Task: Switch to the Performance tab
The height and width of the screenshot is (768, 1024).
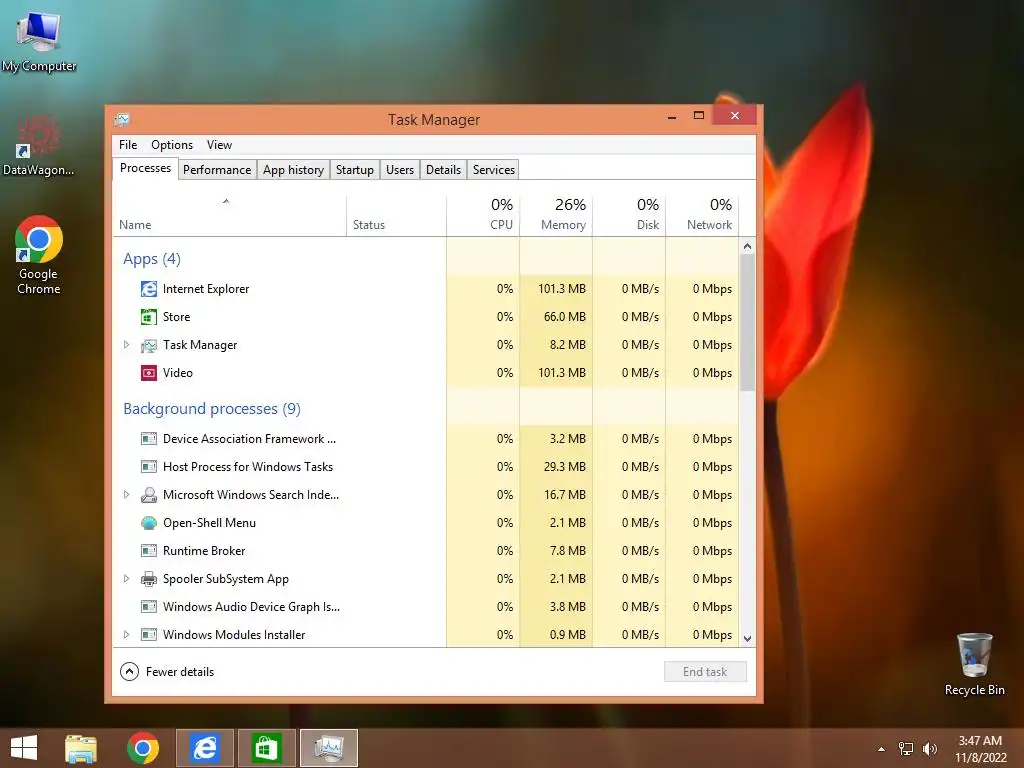Action: pos(217,170)
